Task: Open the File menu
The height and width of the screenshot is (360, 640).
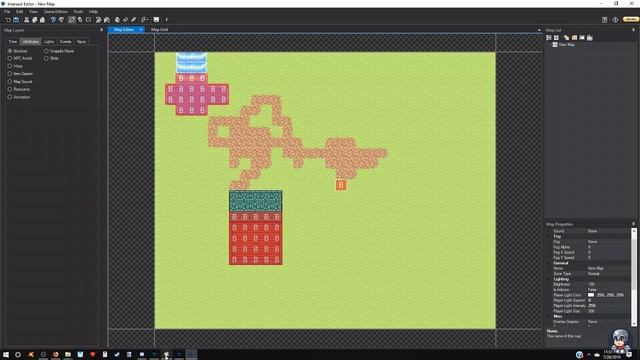Action: click(x=7, y=11)
